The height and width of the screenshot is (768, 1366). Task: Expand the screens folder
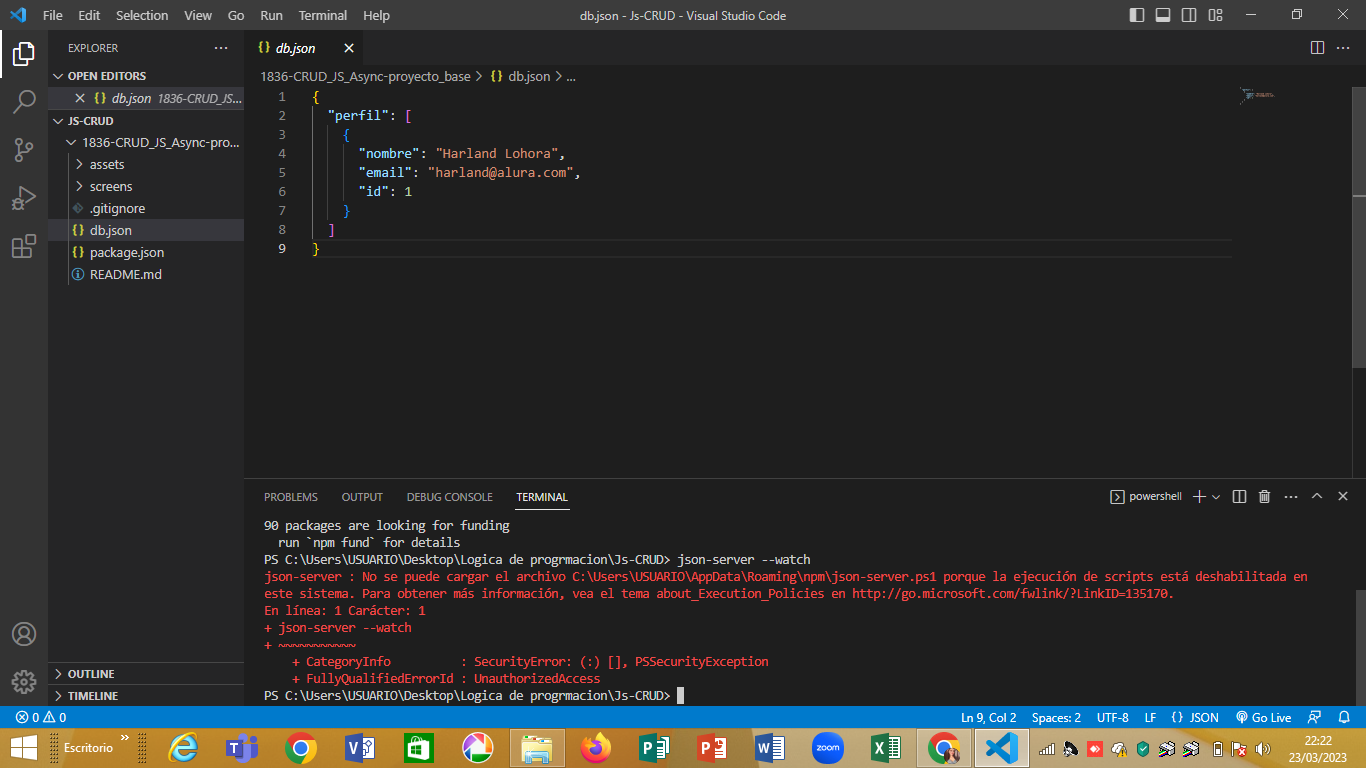click(146, 186)
